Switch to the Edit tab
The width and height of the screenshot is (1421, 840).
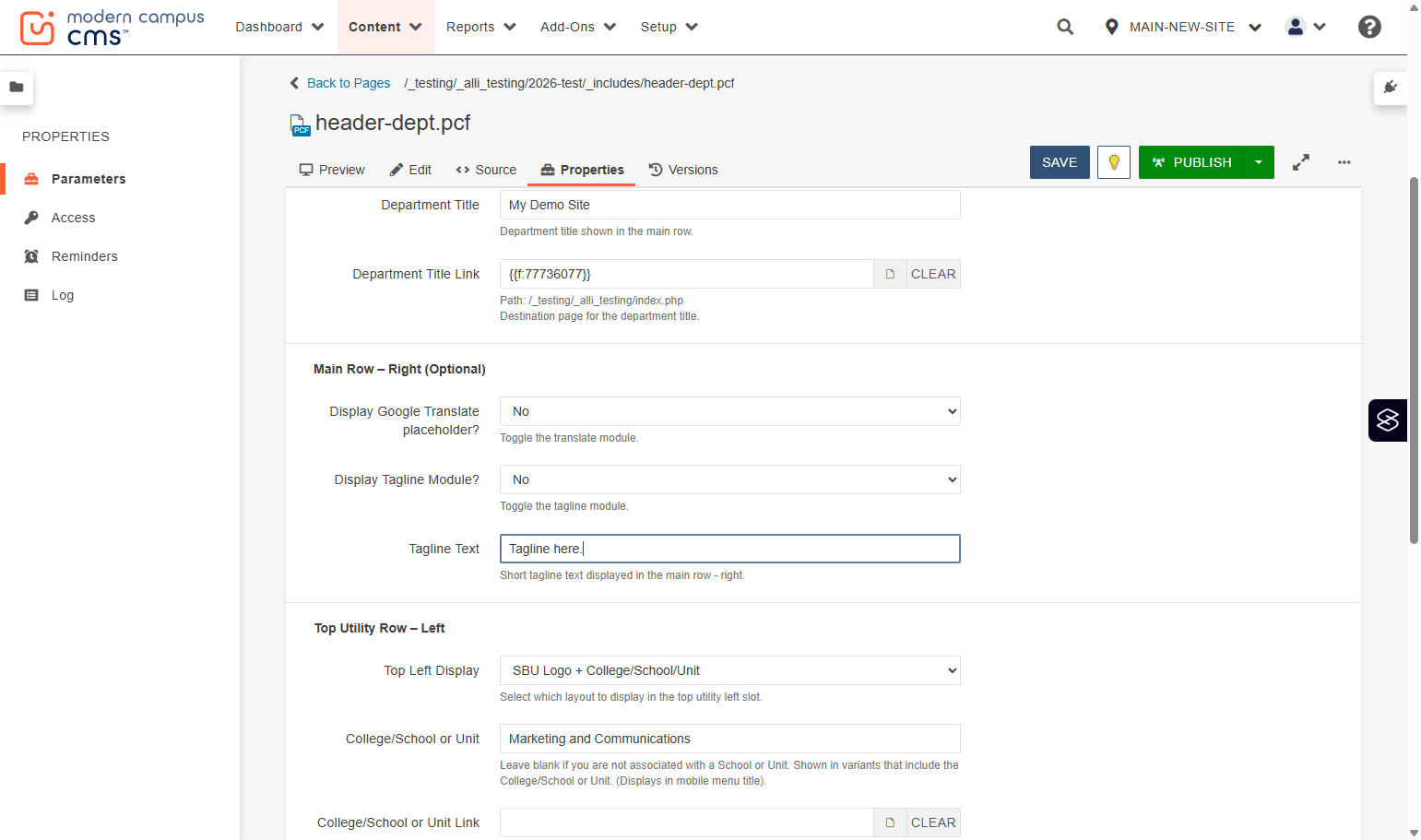[410, 170]
